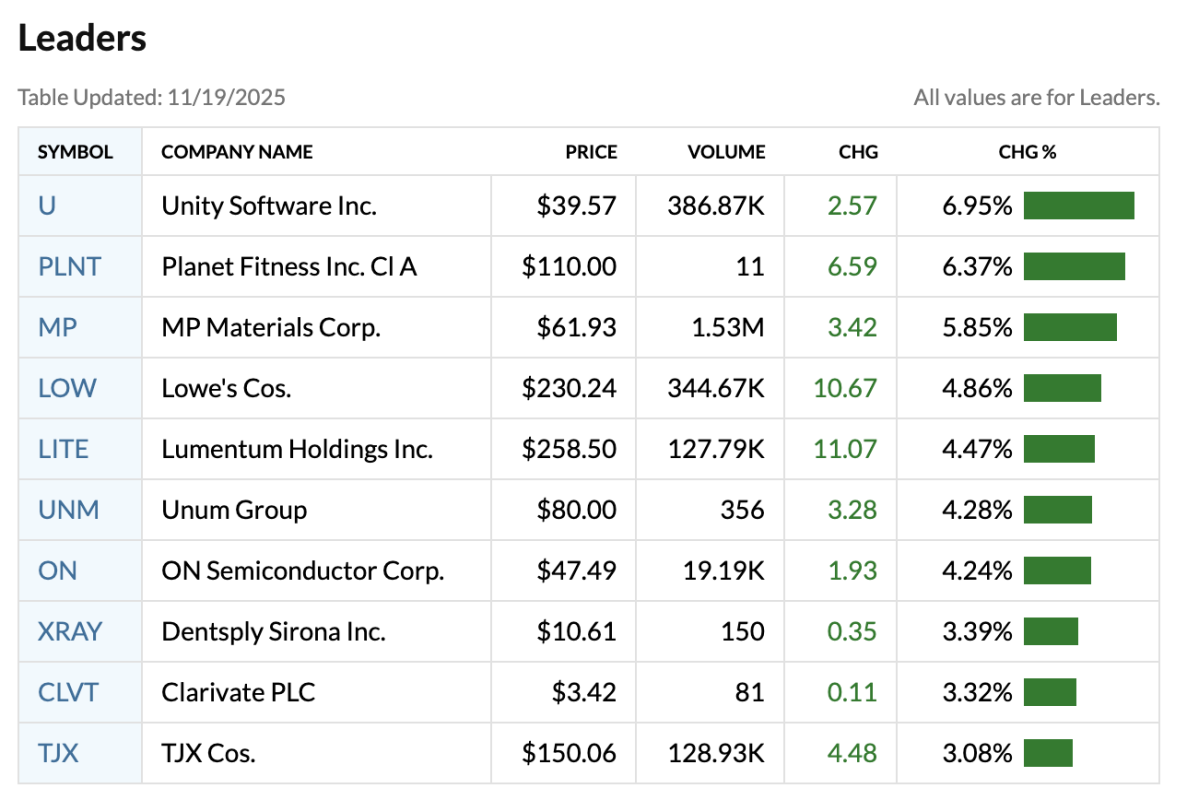The image size is (1187, 800).
Task: Open the TJX ticker symbol
Action: pyautogui.click(x=58, y=753)
